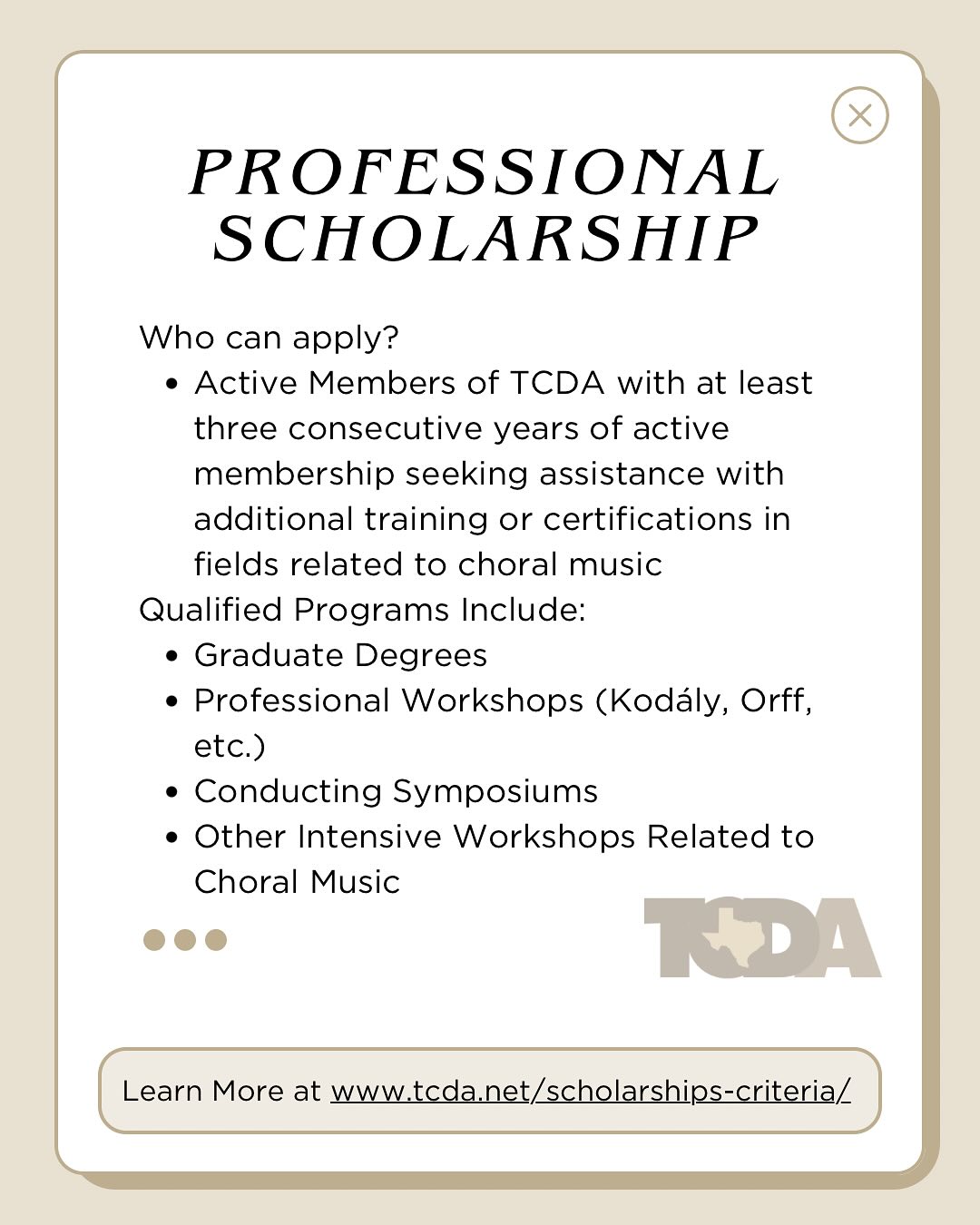This screenshot has height=1225, width=980.
Task: Click the SCHOLARSHIP heading word
Action: point(485,239)
